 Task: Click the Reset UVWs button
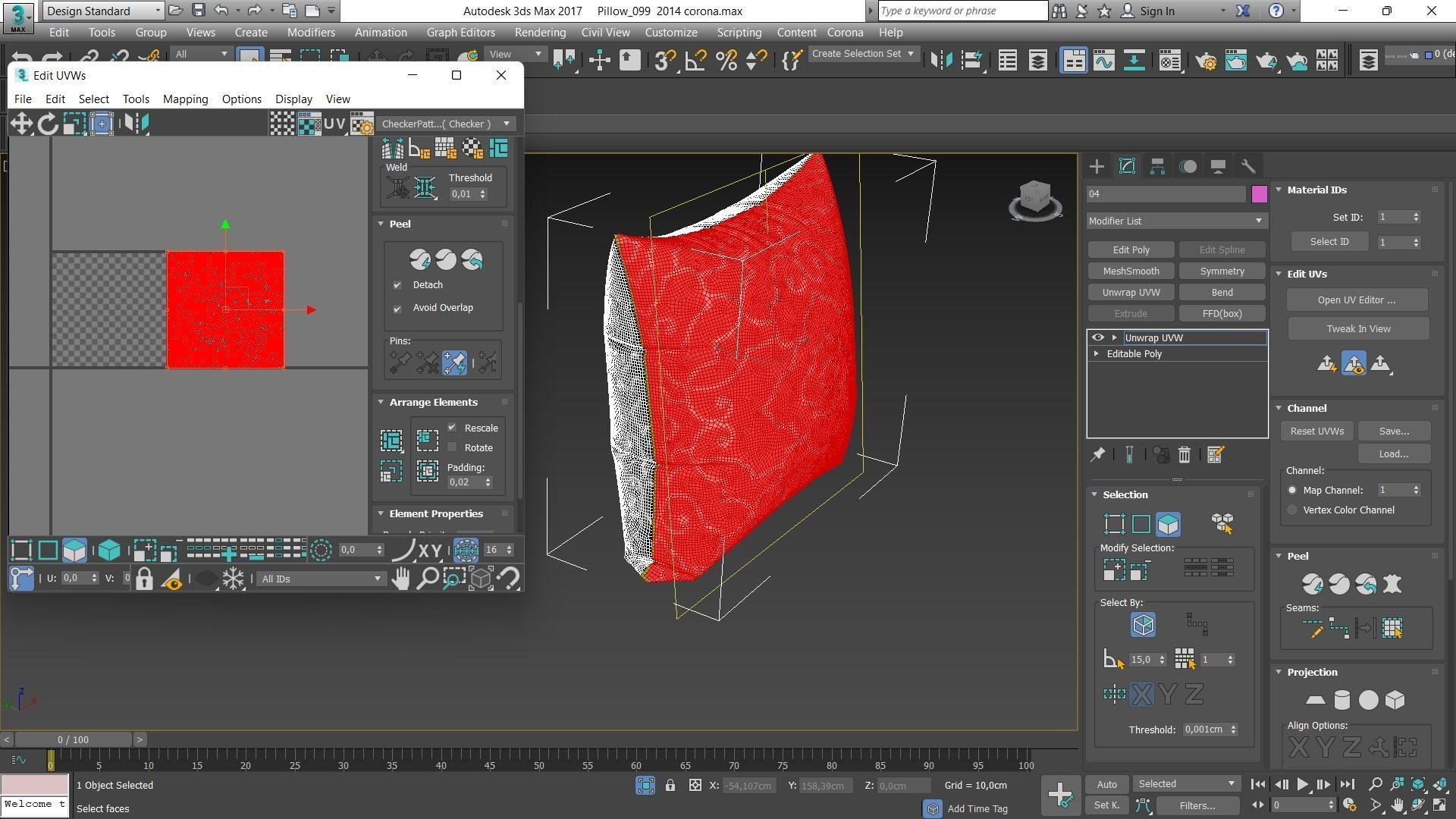click(1316, 431)
